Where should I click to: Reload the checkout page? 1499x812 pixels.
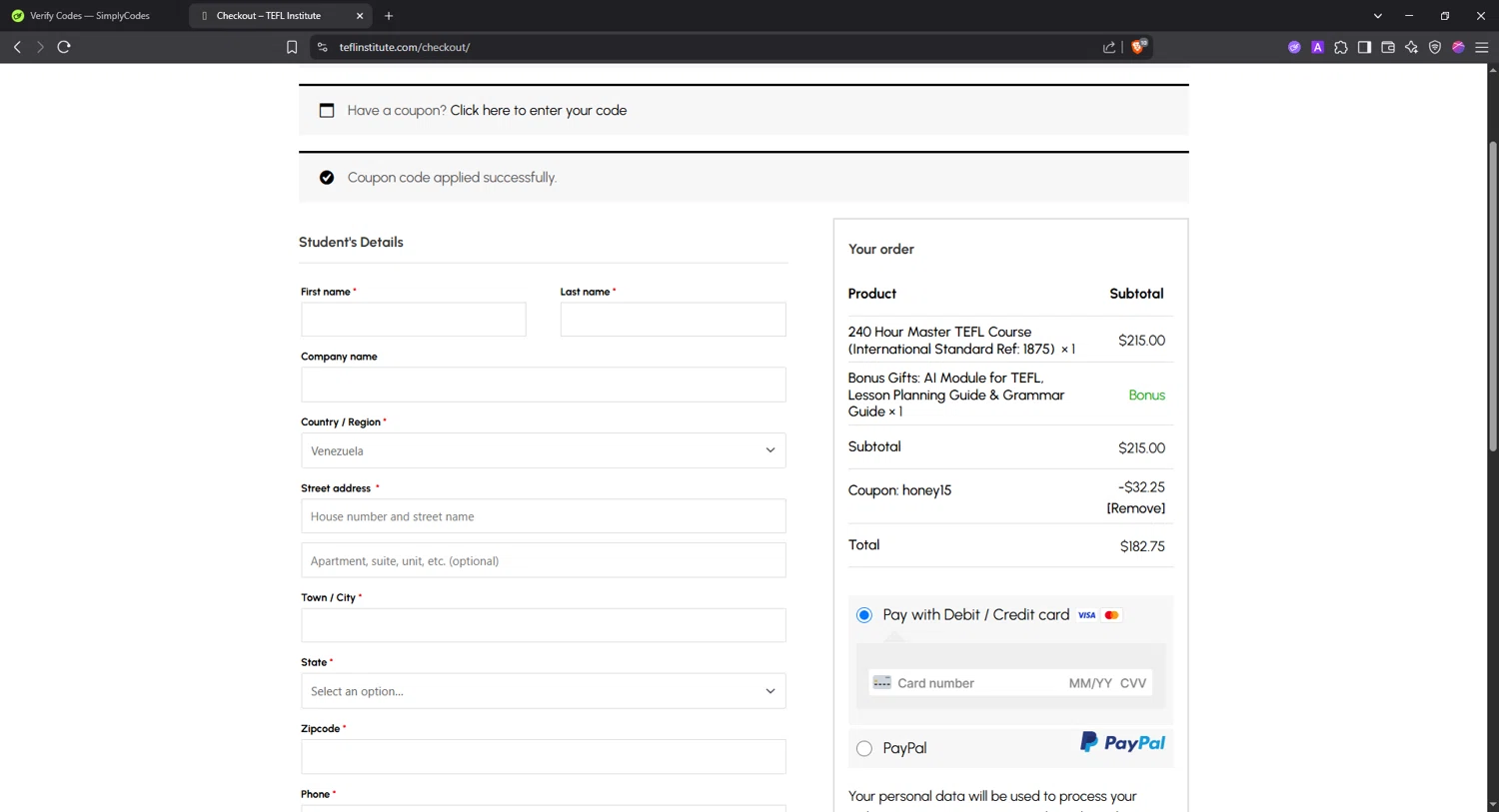tap(64, 47)
